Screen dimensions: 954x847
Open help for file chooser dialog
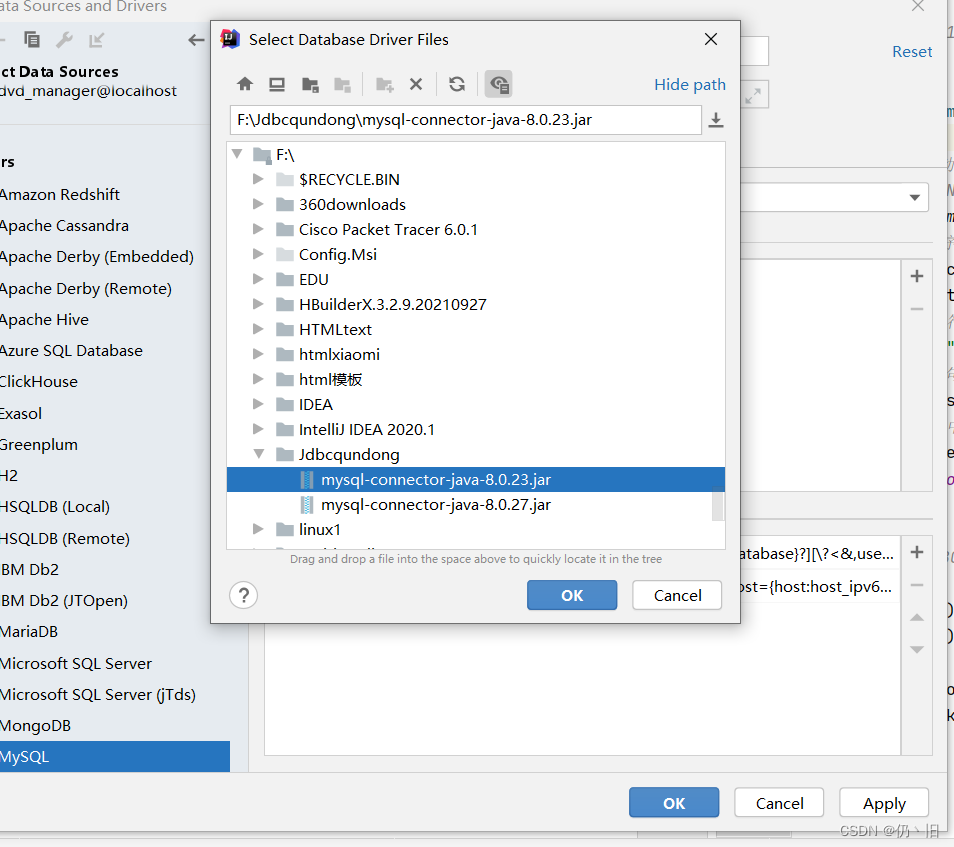click(x=243, y=595)
